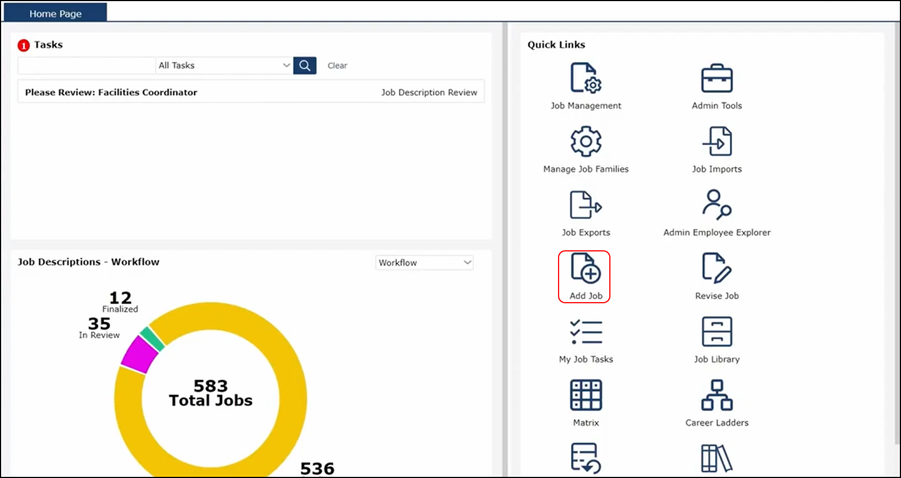Open the Job Library drawer icon
The image size is (901, 478).
tap(716, 332)
